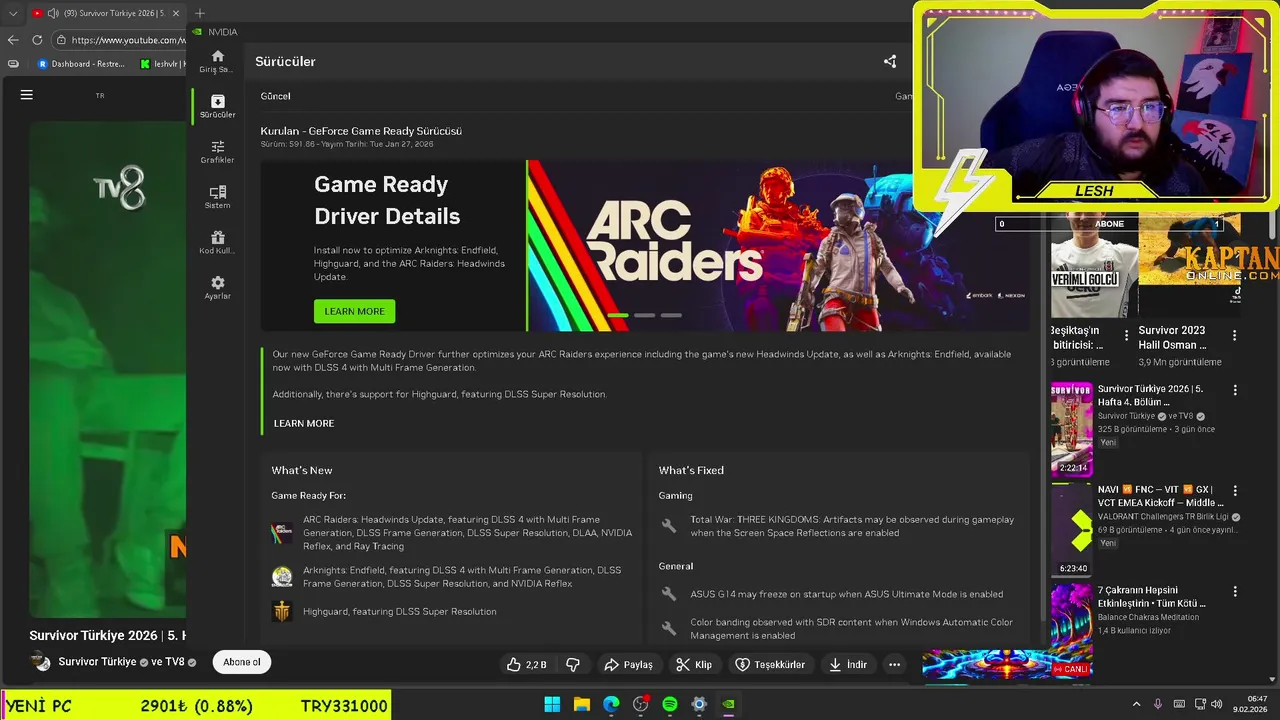Click the microphone icon in system tray
1280x720 pixels.
tap(1158, 705)
